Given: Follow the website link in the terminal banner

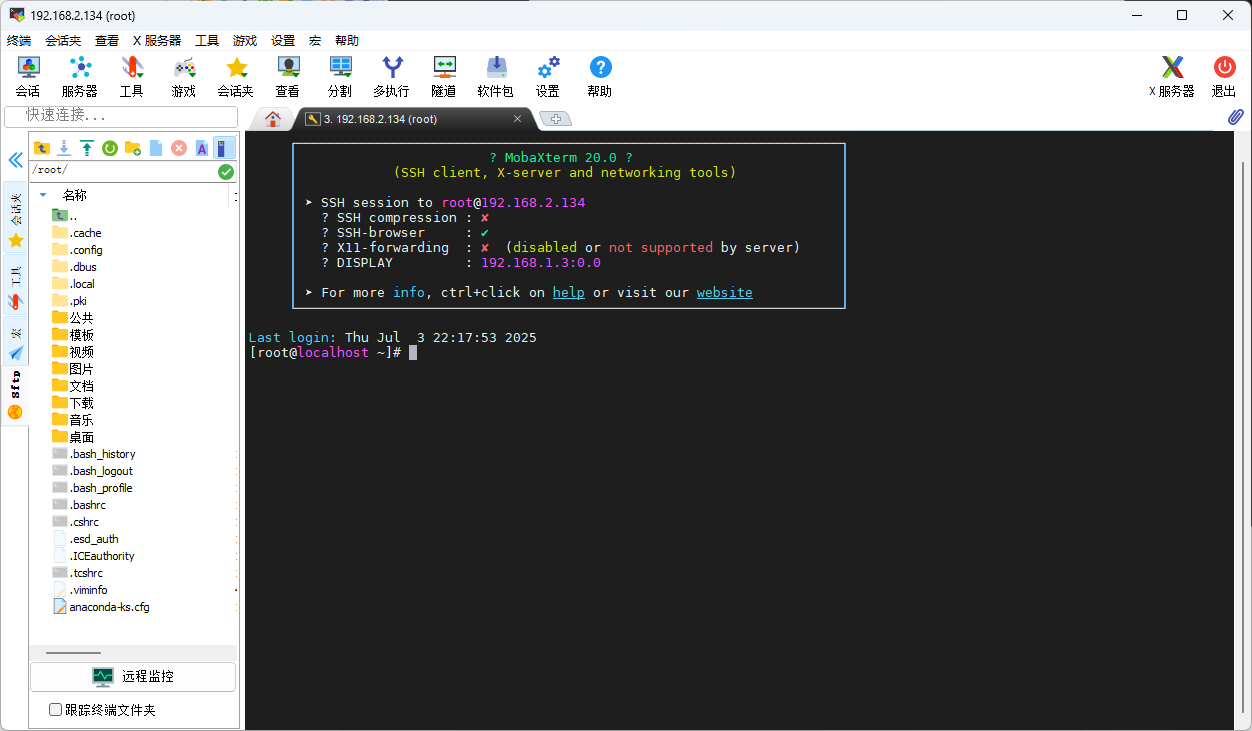Looking at the screenshot, I should pos(725,293).
